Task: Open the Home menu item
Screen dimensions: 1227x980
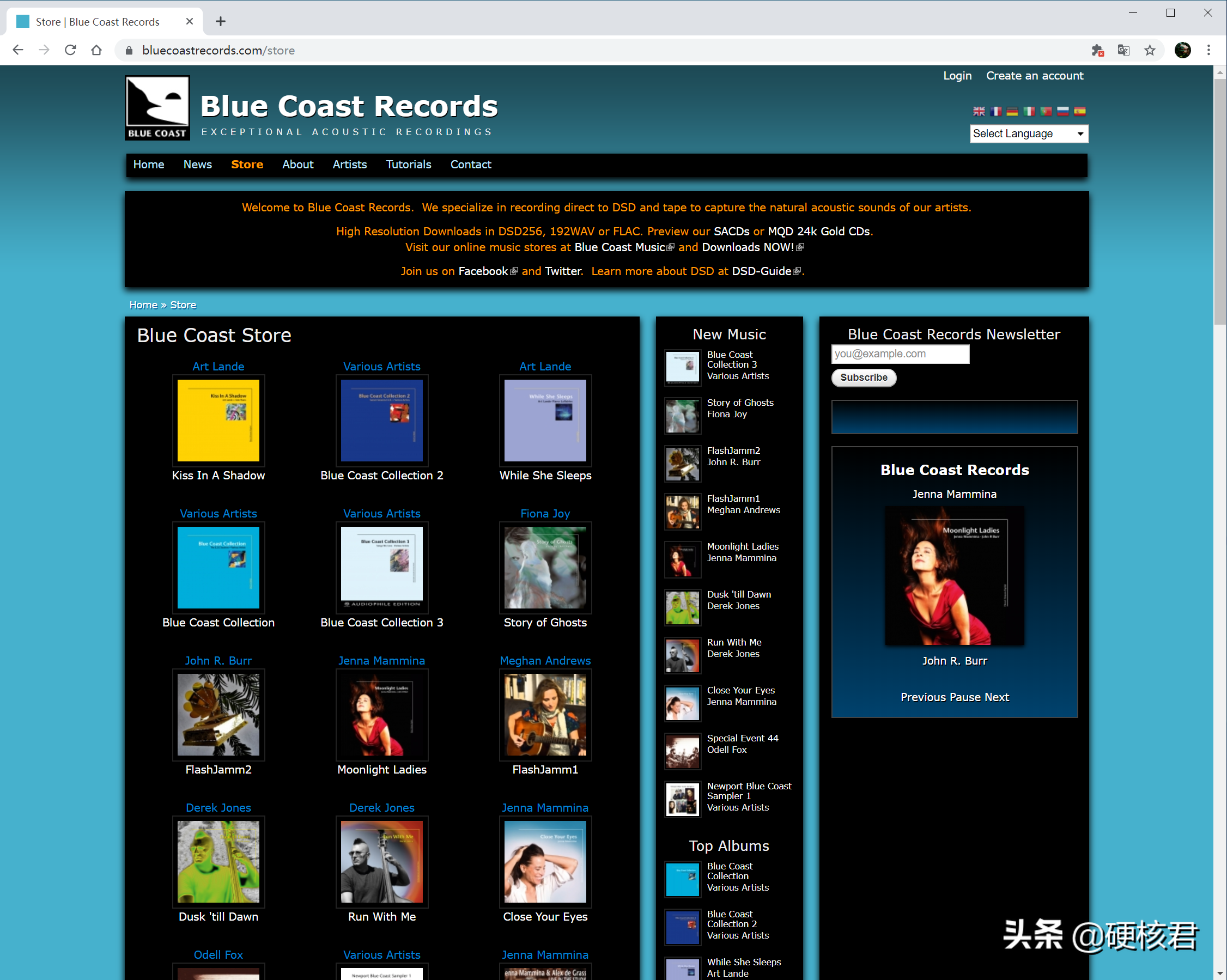Action: tap(149, 165)
